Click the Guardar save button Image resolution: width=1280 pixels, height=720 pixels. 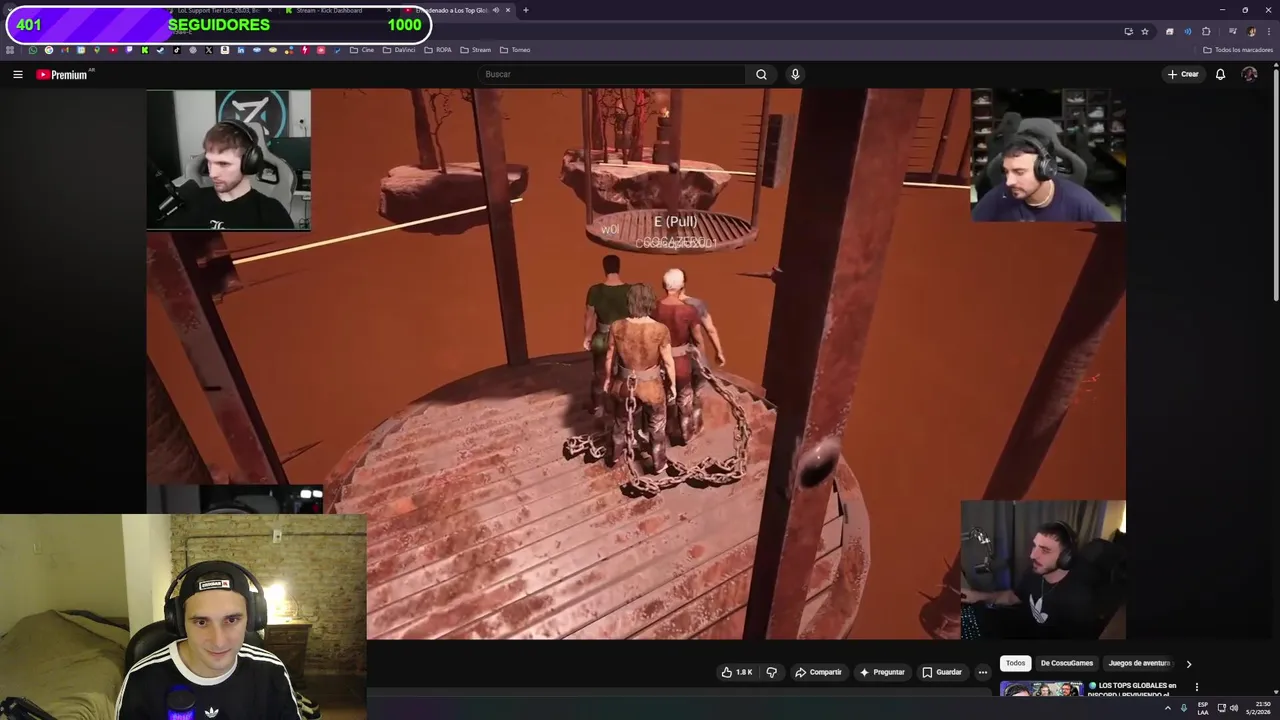pyautogui.click(x=942, y=672)
